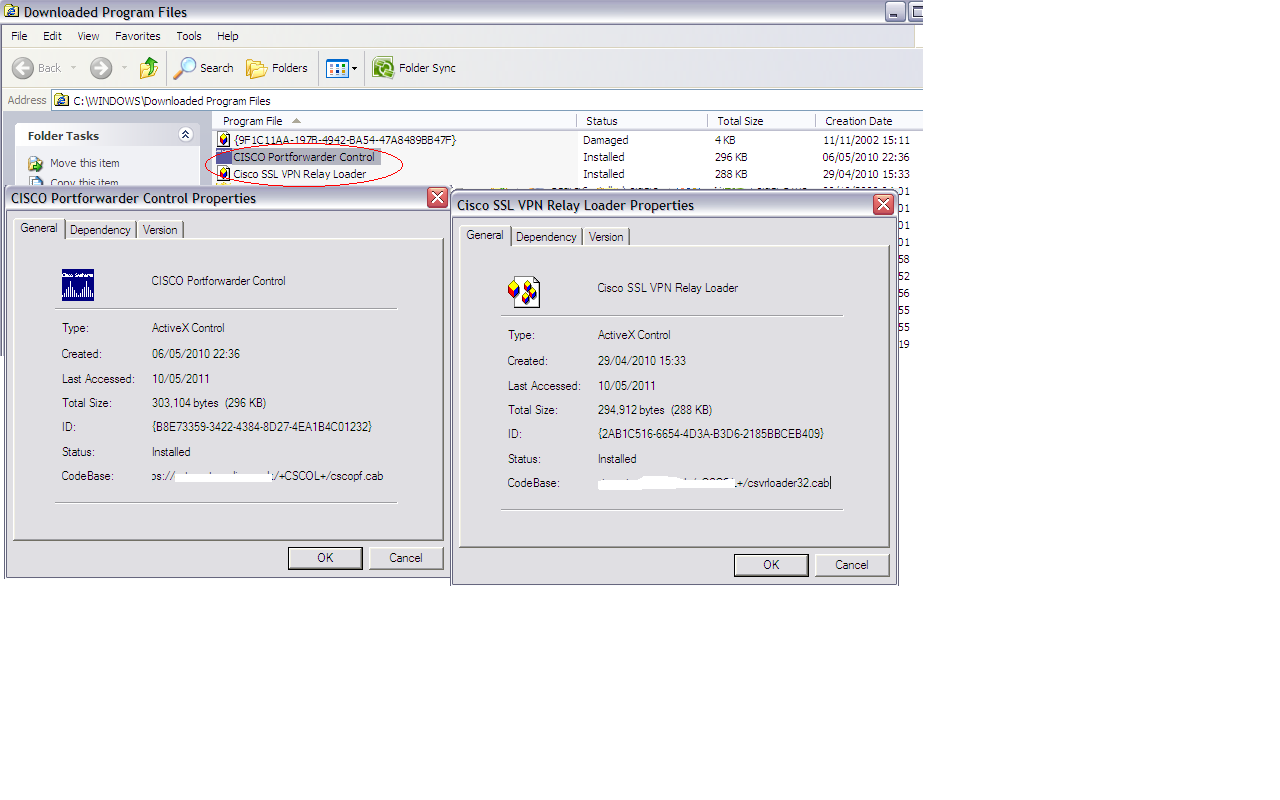Click OK in SSL VPN Relay Loader Properties

771,565
